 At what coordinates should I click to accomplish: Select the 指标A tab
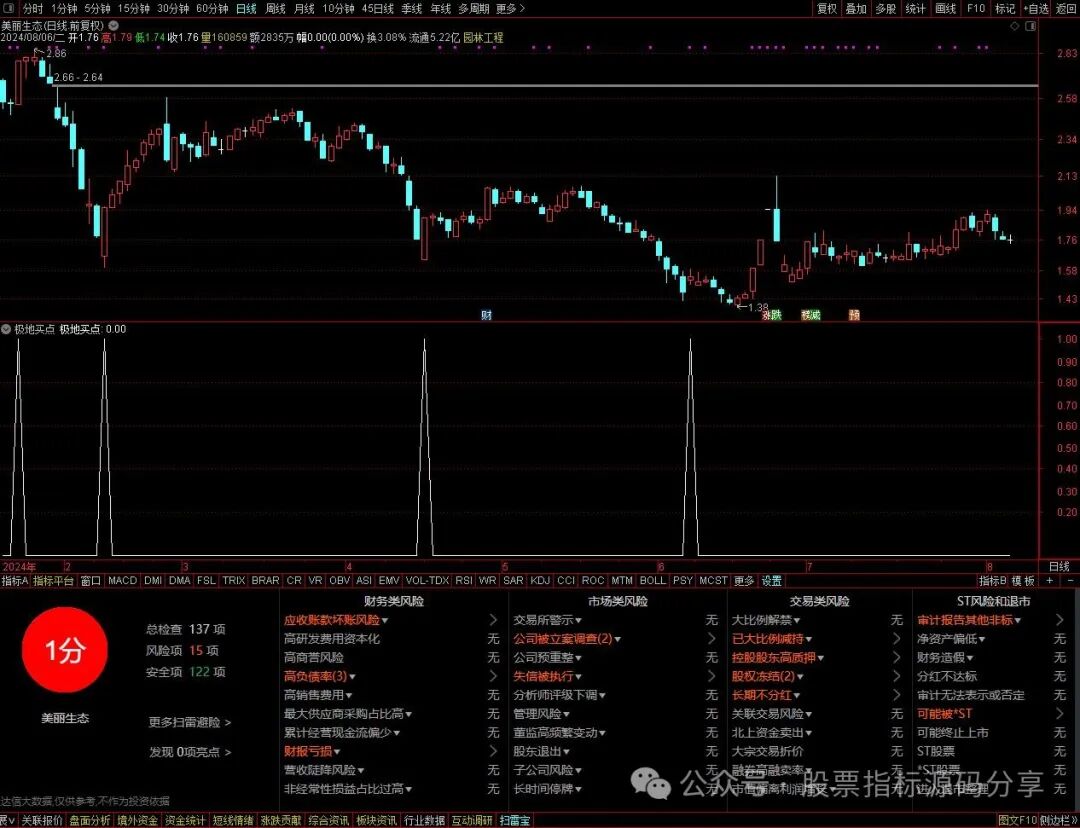point(14,581)
